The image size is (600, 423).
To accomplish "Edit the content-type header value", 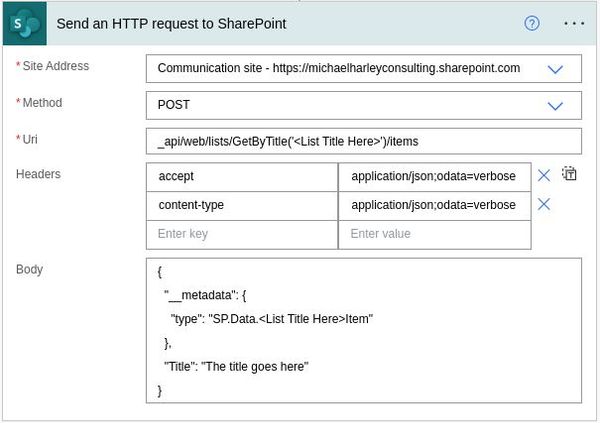I will 435,205.
